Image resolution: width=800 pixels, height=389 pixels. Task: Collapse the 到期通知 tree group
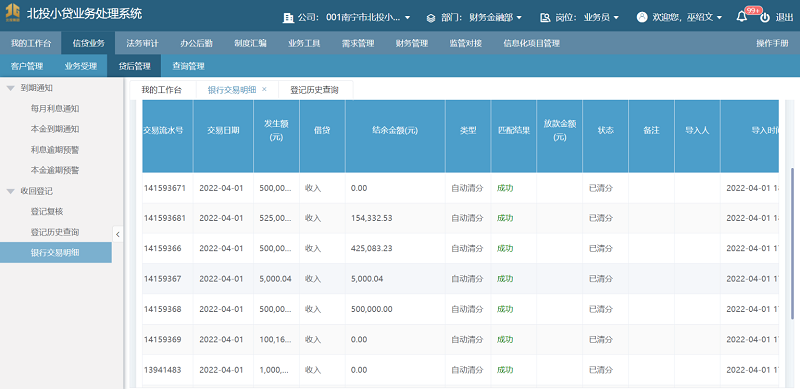click(x=11, y=88)
